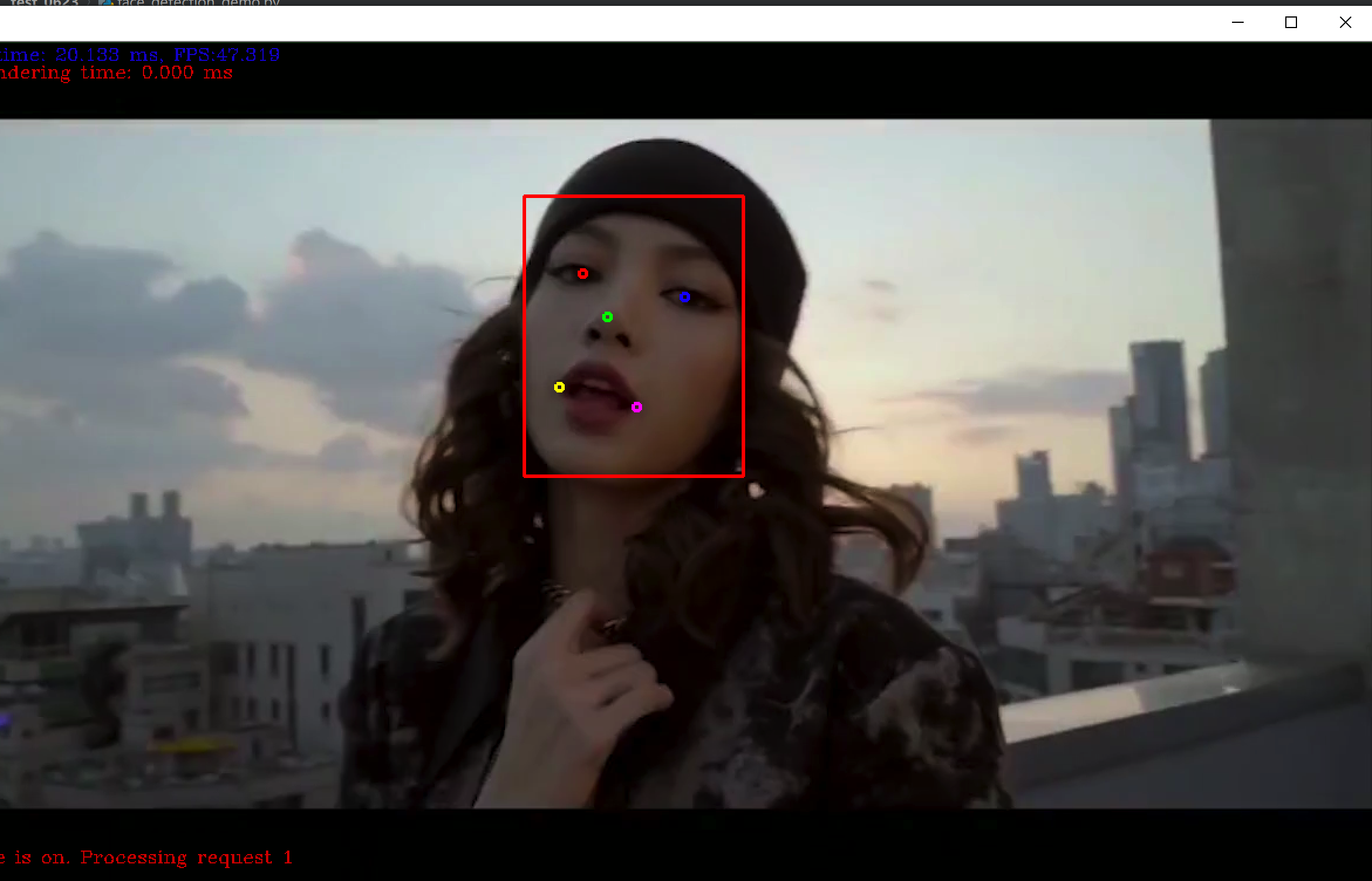Click left edge of red face bounding box

525,336
